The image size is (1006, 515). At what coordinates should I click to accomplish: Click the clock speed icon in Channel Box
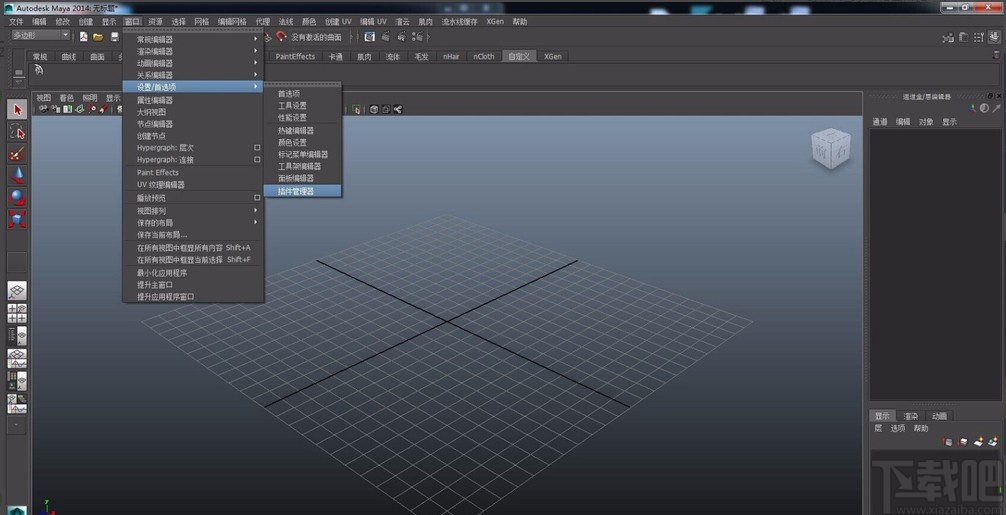[x=985, y=109]
